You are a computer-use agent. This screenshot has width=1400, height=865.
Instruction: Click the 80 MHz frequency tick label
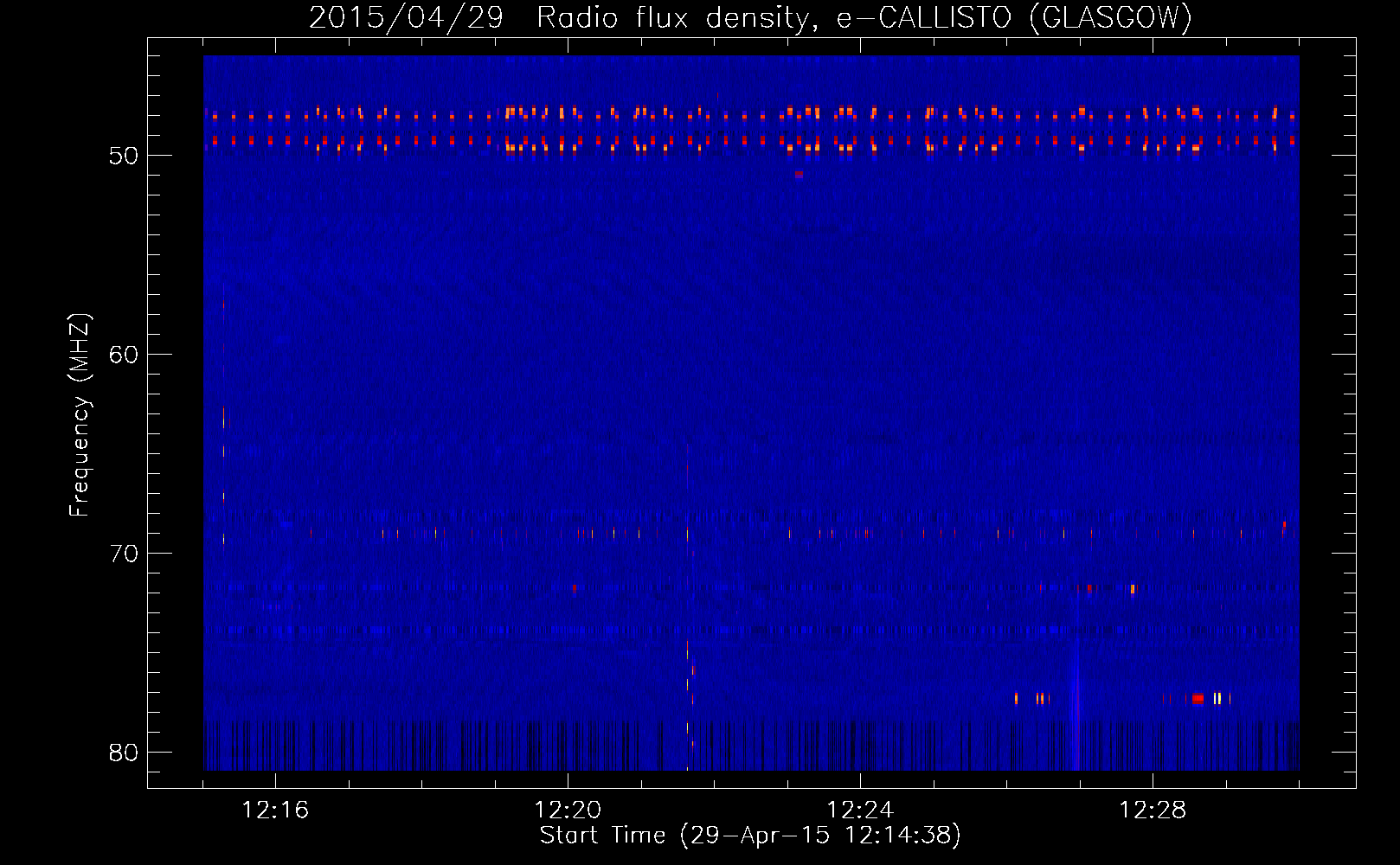(x=124, y=753)
